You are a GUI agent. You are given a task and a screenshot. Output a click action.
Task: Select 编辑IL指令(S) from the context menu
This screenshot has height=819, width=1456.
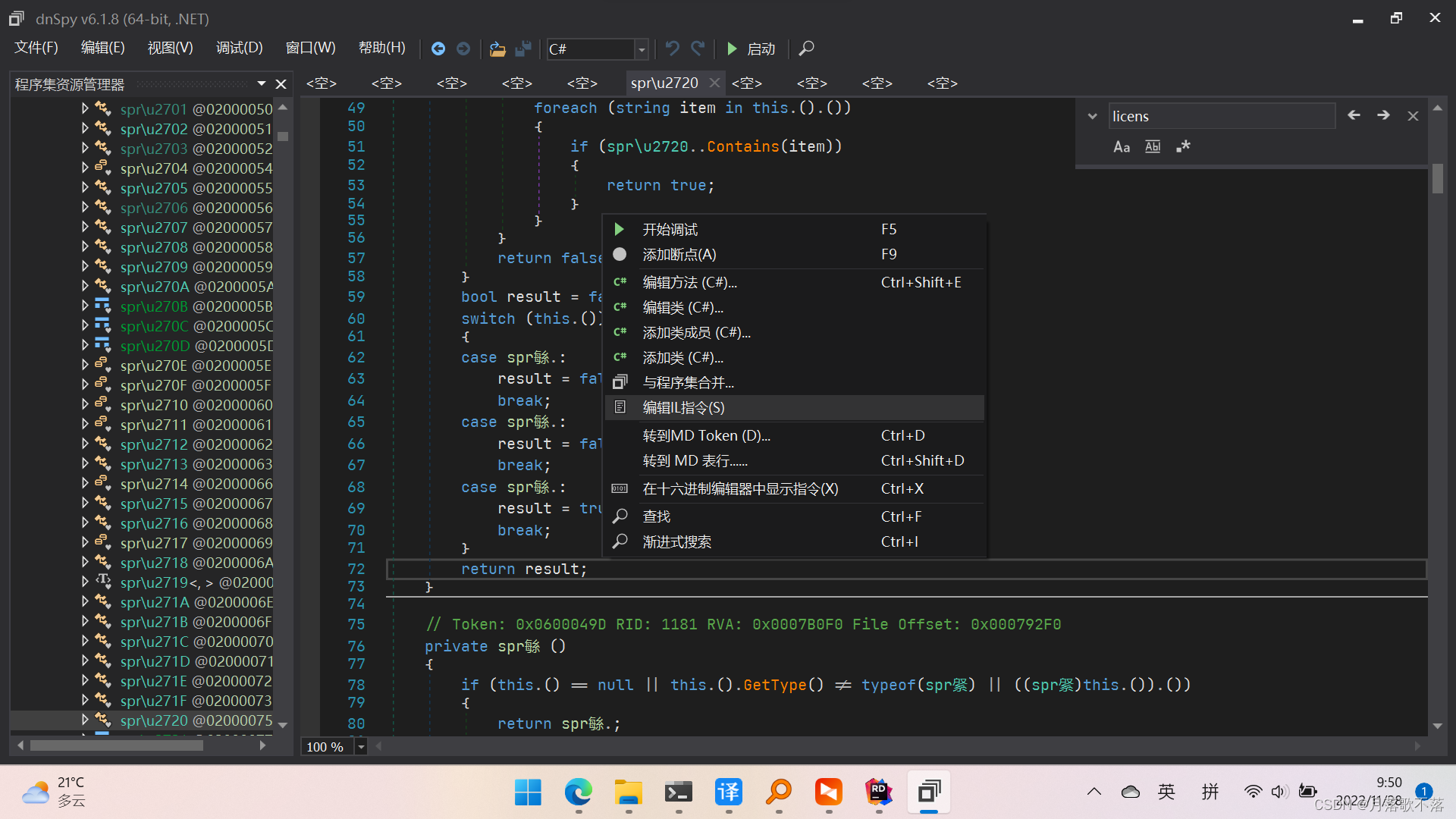coord(682,407)
